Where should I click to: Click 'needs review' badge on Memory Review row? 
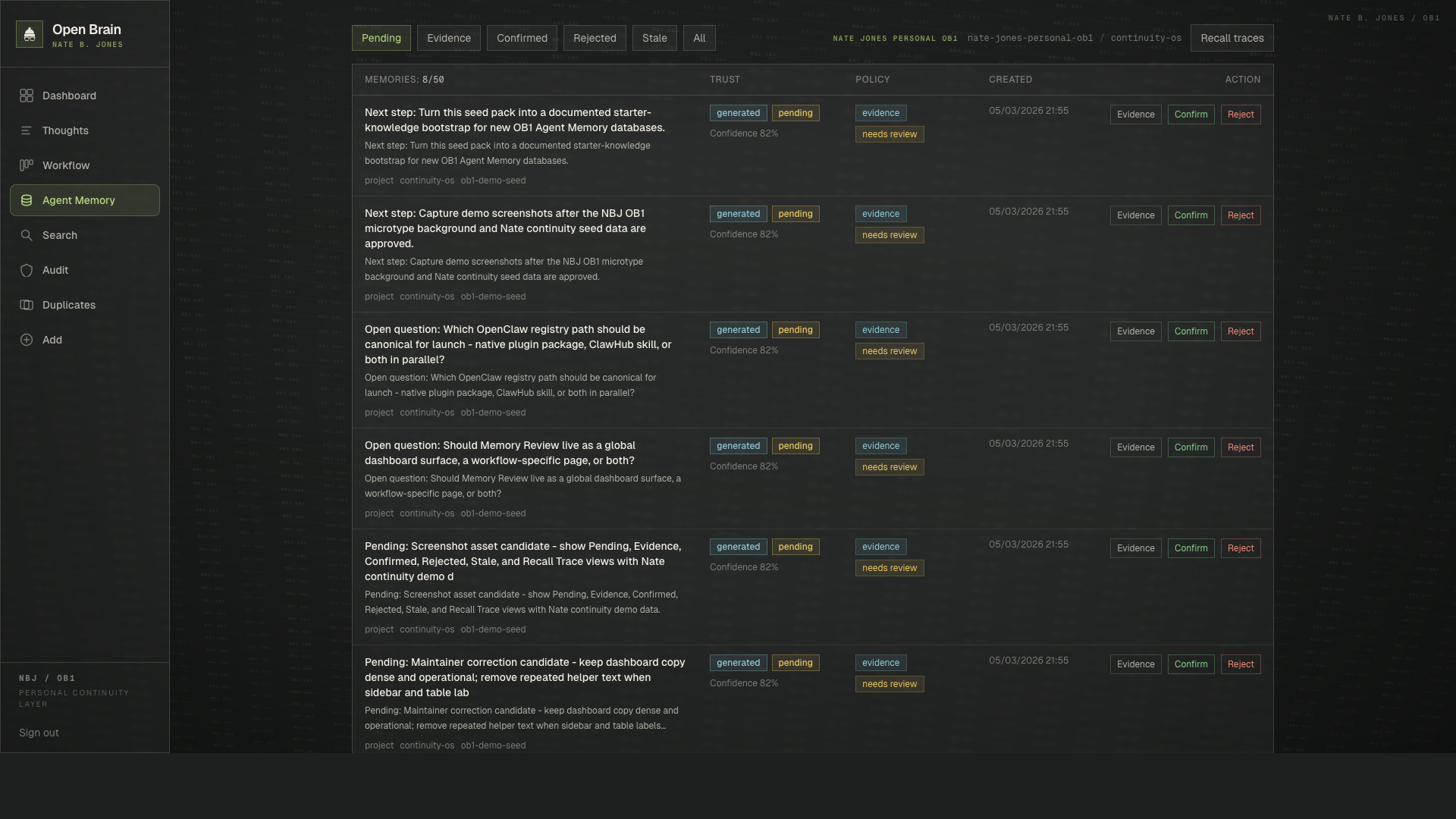890,467
